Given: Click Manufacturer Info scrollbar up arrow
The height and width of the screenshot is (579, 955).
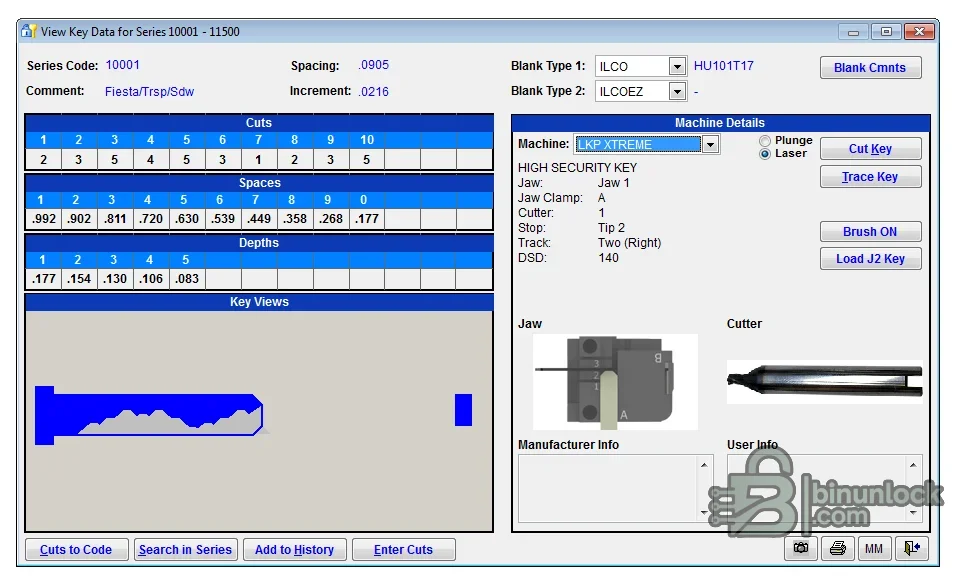Looking at the screenshot, I should coord(704,465).
